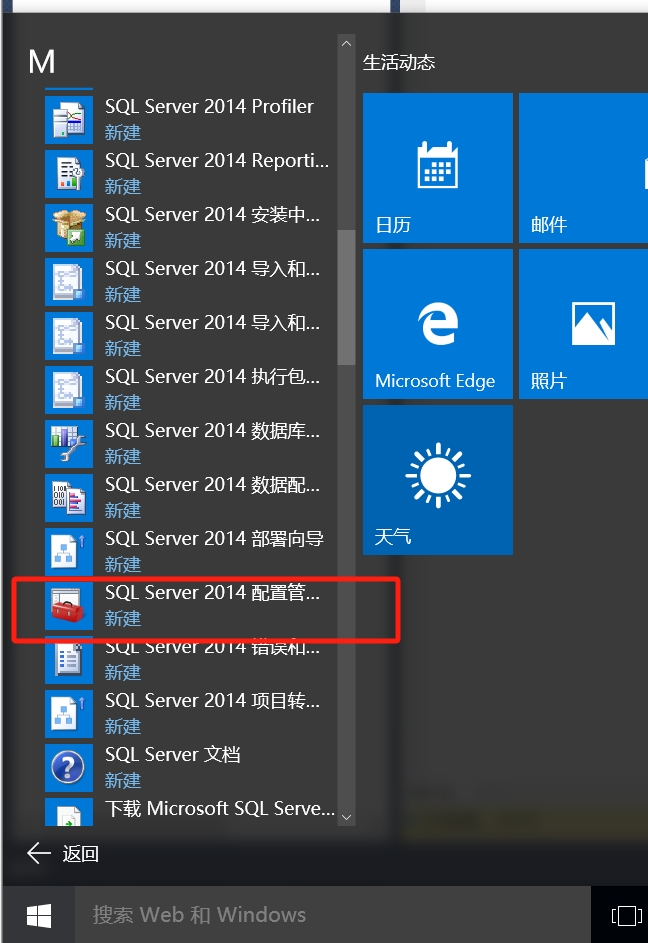Launch SQL Server 2014 部署向导 icon
This screenshot has height=943, width=648.
[69, 551]
